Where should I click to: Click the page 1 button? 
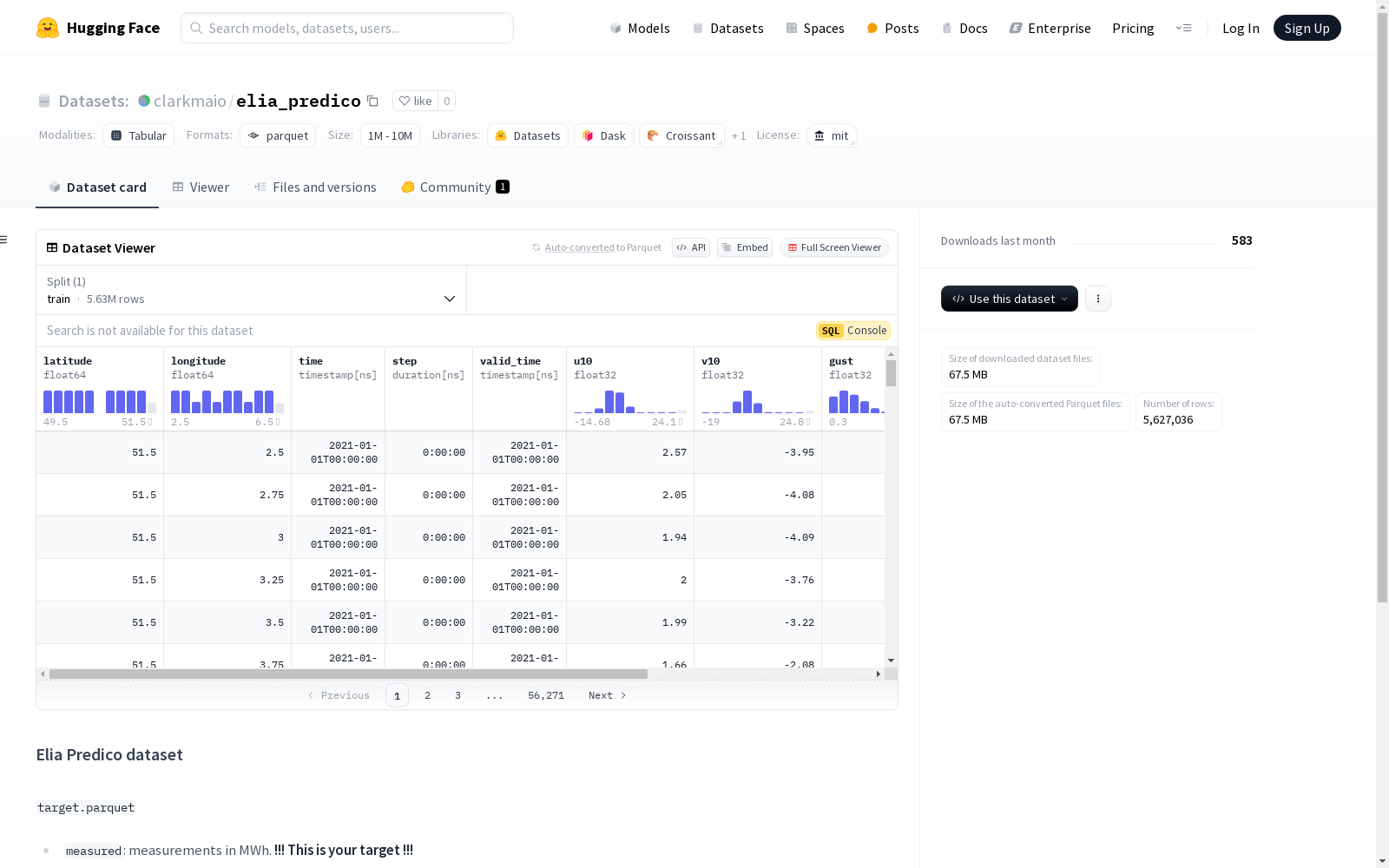[x=397, y=695]
